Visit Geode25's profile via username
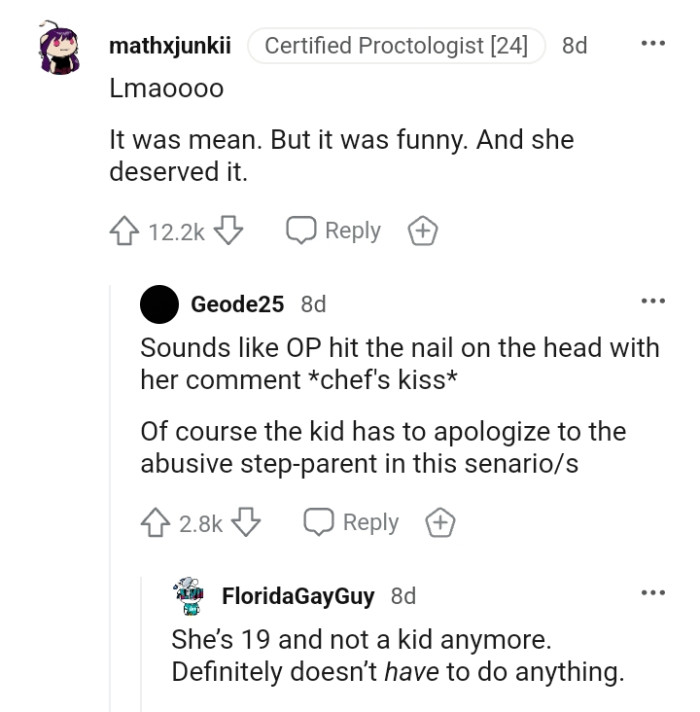700x712 pixels. [x=237, y=303]
